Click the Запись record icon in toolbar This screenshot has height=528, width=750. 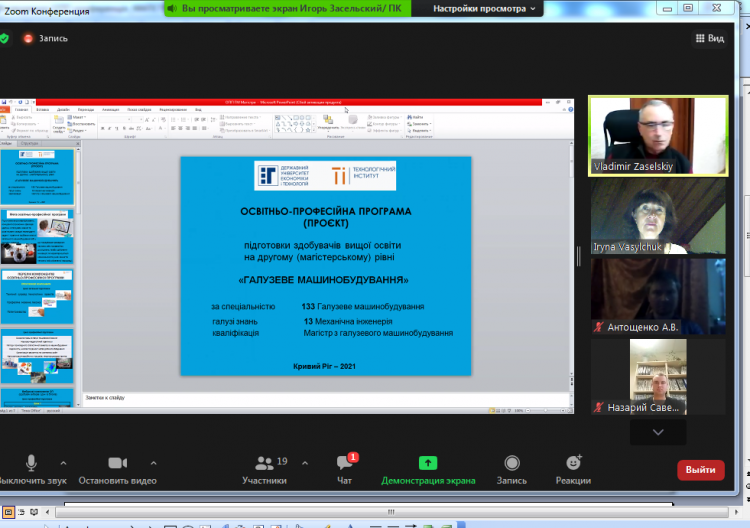[x=512, y=463]
